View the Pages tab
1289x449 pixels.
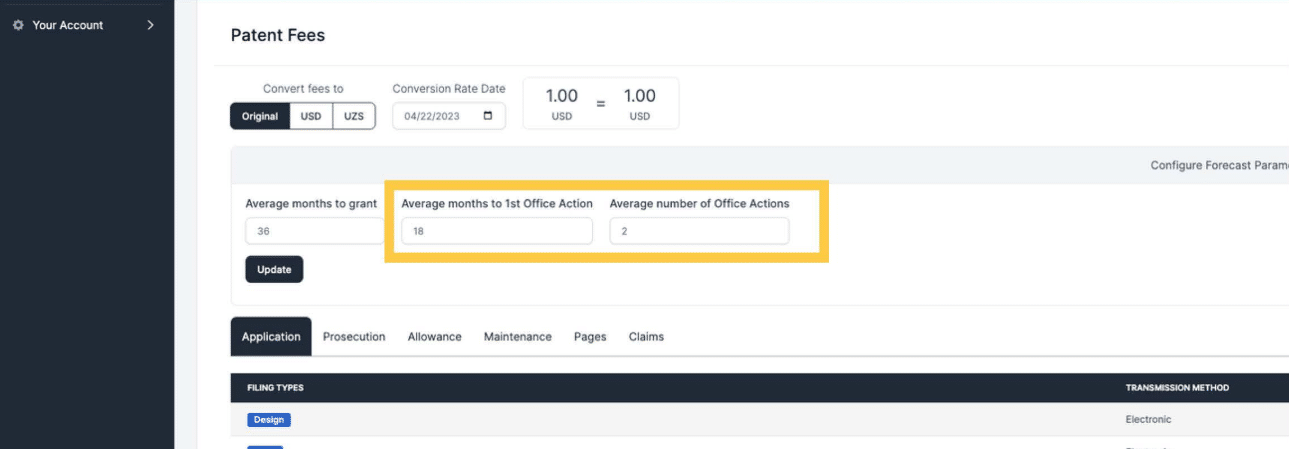(x=590, y=337)
